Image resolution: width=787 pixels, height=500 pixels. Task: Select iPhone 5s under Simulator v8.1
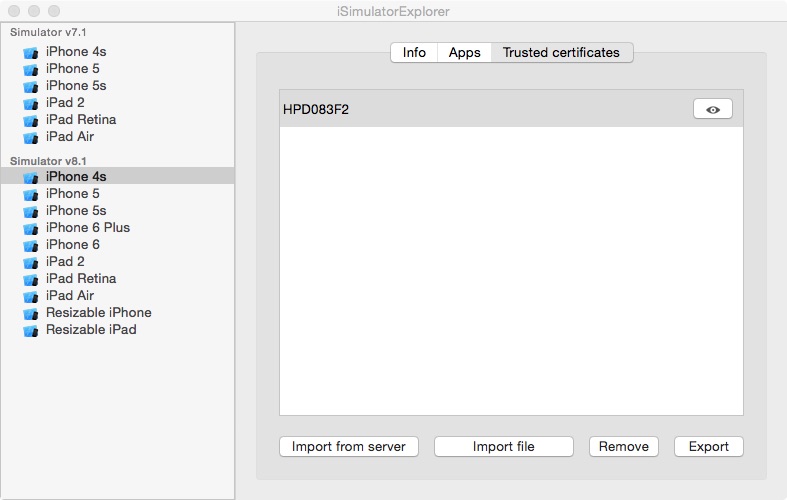pyautogui.click(x=117, y=211)
